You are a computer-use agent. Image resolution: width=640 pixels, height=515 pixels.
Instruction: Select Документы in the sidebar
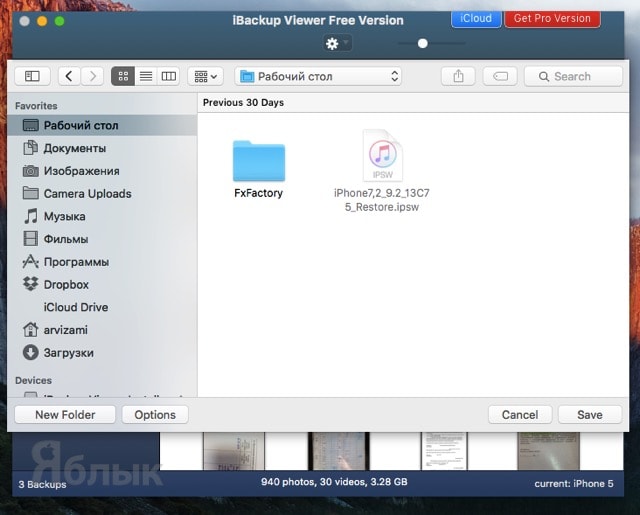74,148
